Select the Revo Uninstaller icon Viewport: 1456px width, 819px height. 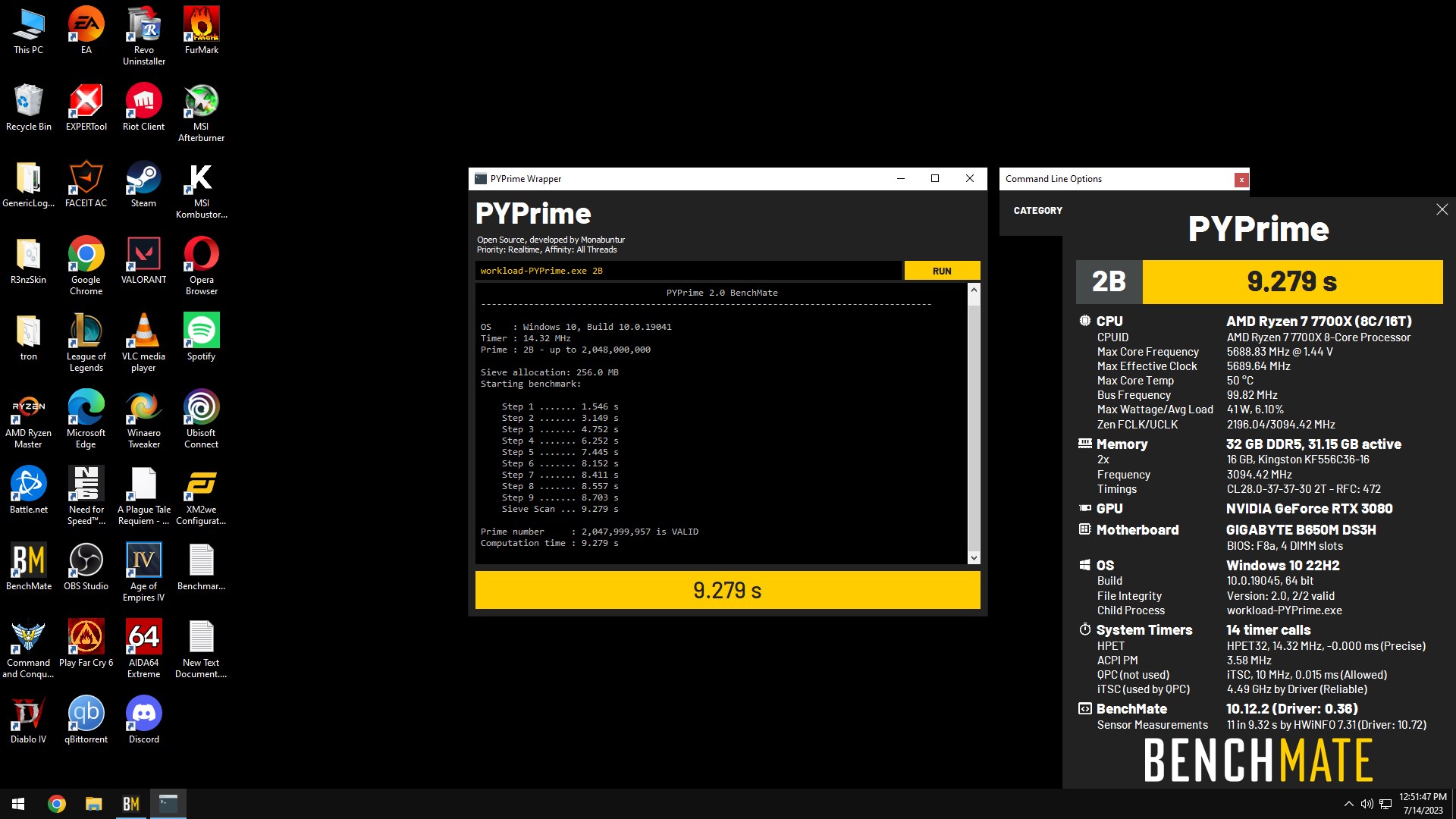coord(143,36)
